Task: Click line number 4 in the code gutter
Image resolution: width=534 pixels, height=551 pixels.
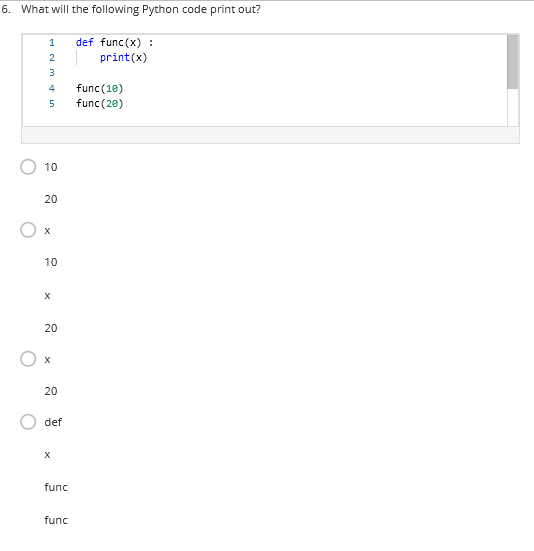Action: (52, 88)
